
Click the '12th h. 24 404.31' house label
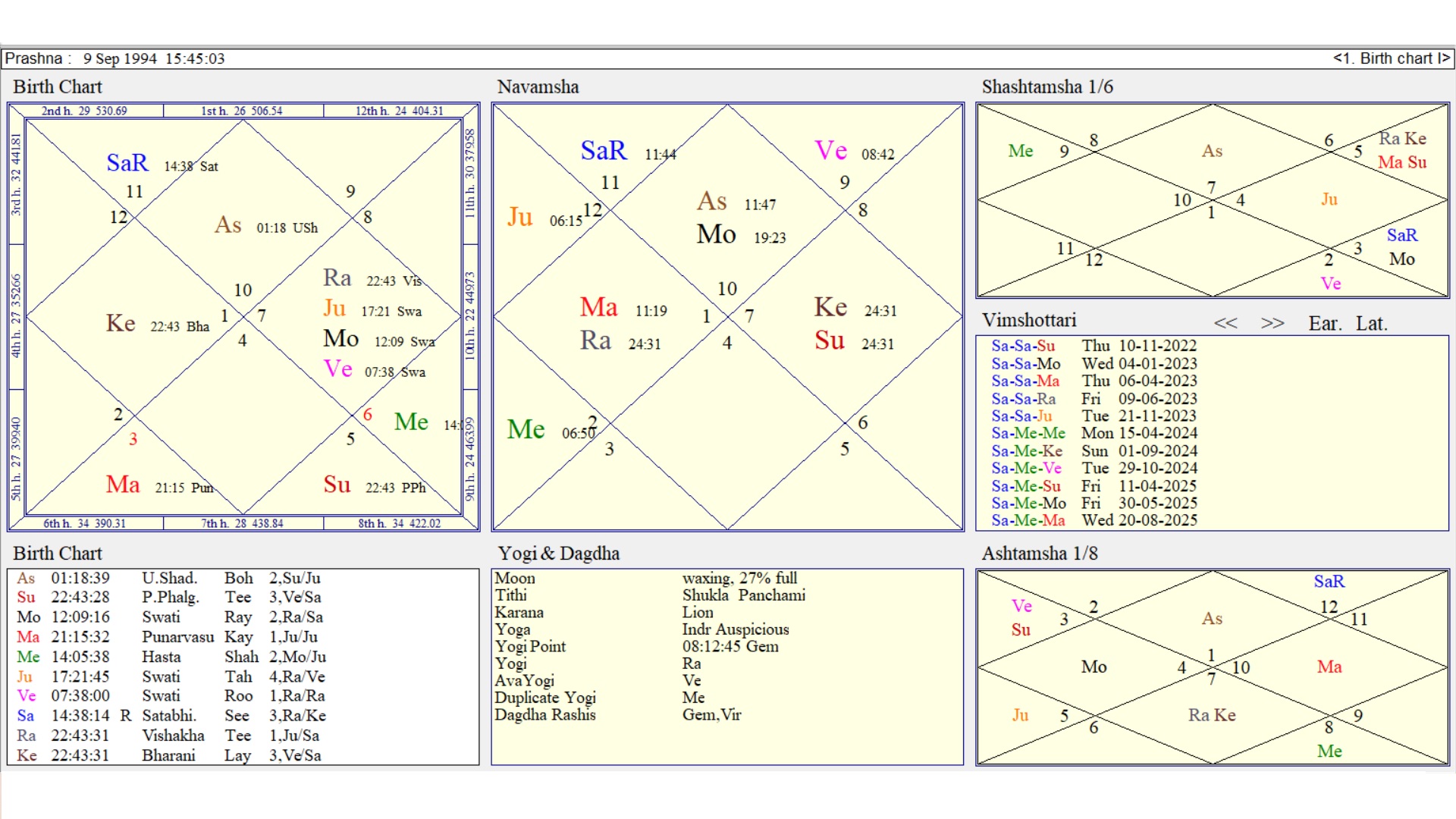pos(400,111)
